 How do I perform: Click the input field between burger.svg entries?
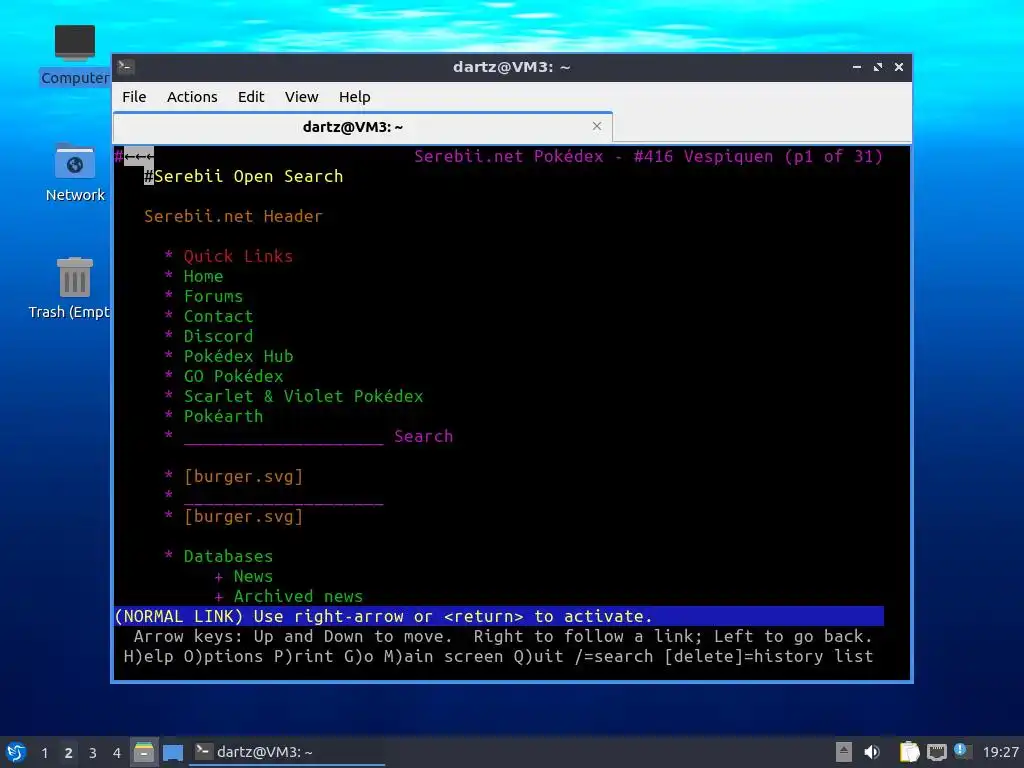coord(283,496)
